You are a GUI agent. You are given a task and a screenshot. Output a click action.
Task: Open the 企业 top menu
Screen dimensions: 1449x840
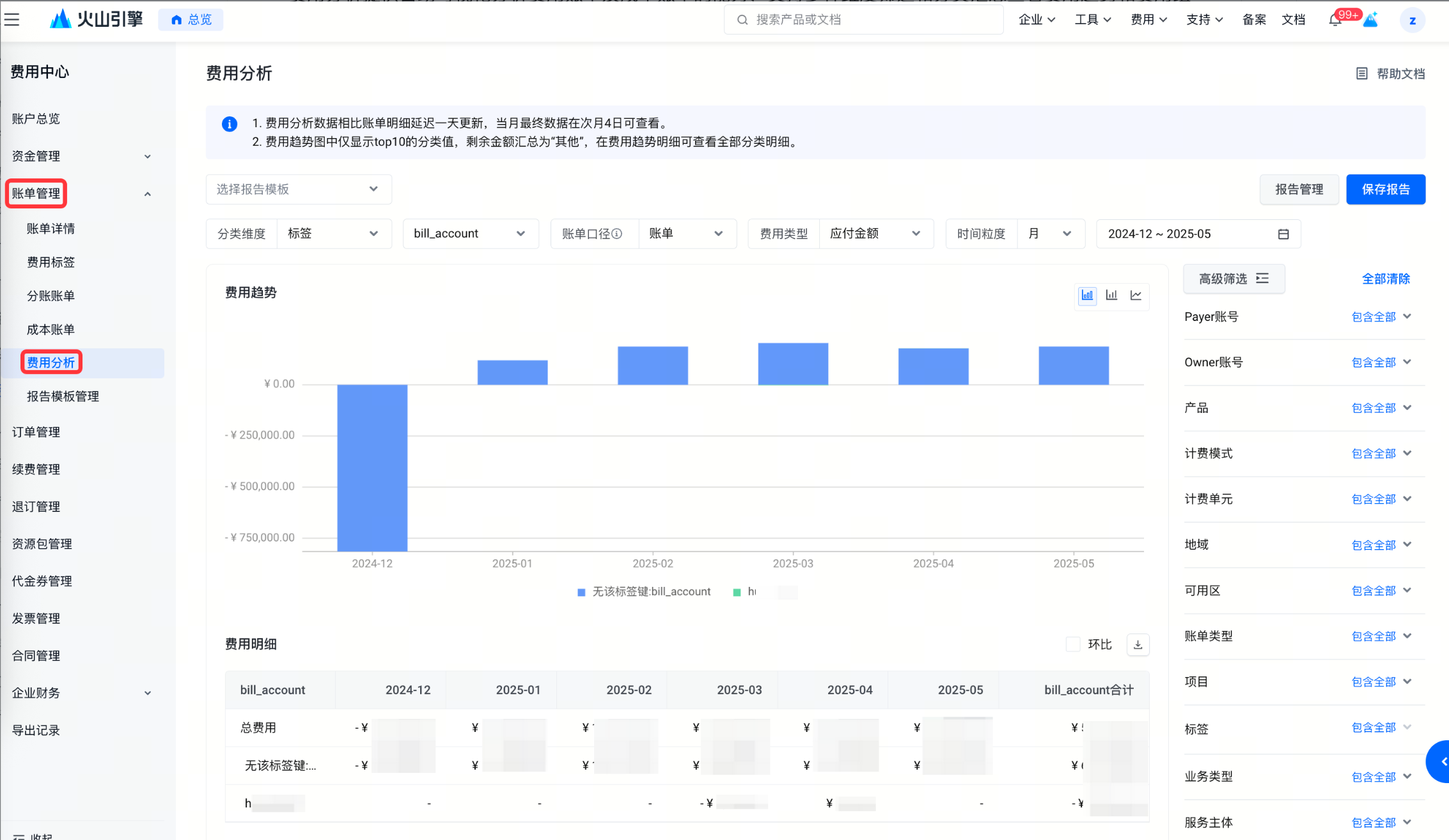pyautogui.click(x=1036, y=20)
